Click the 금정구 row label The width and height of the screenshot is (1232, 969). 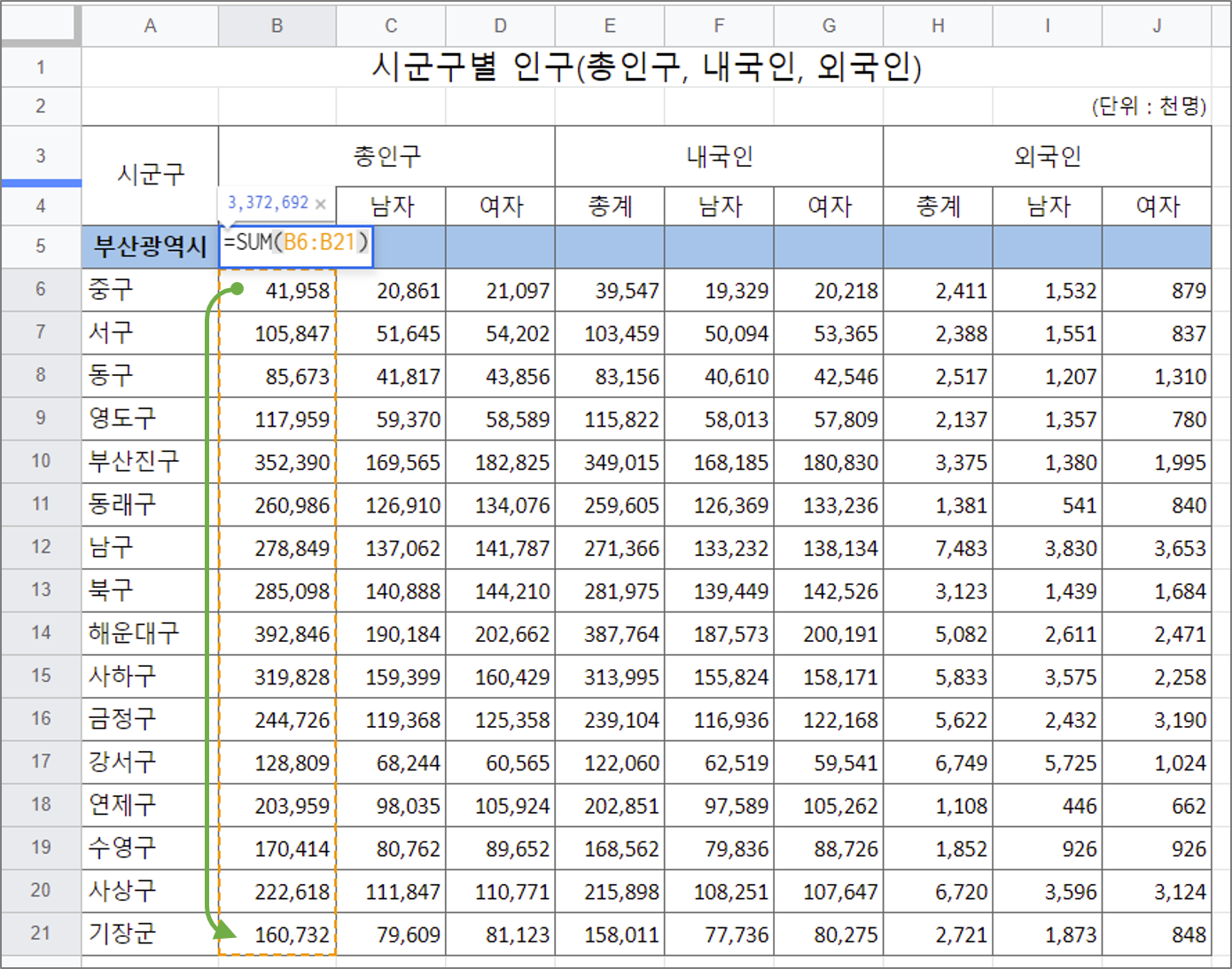tap(150, 719)
